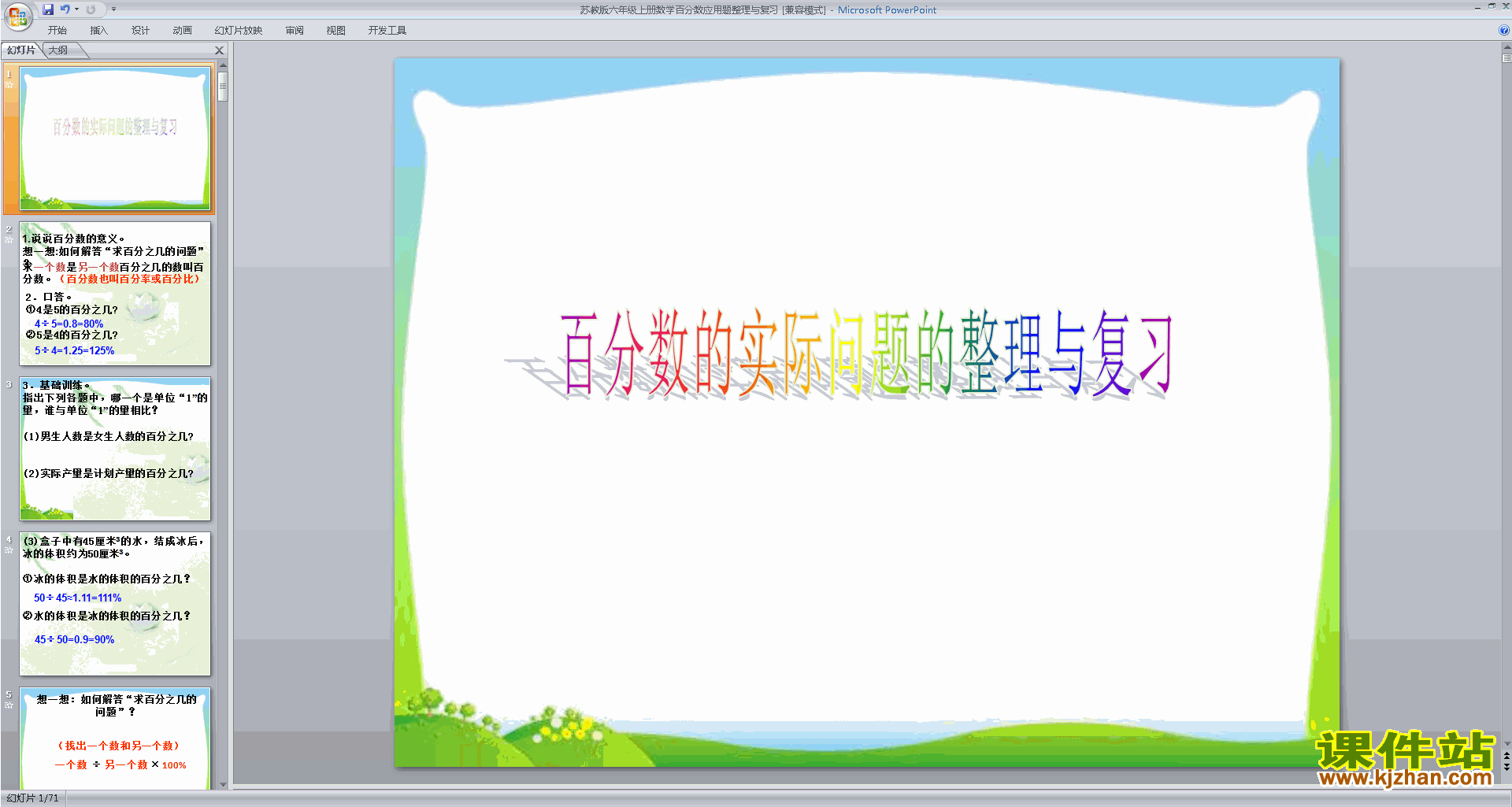Viewport: 1512px width, 807px height.
Task: Undo the last action
Action: (65, 9)
